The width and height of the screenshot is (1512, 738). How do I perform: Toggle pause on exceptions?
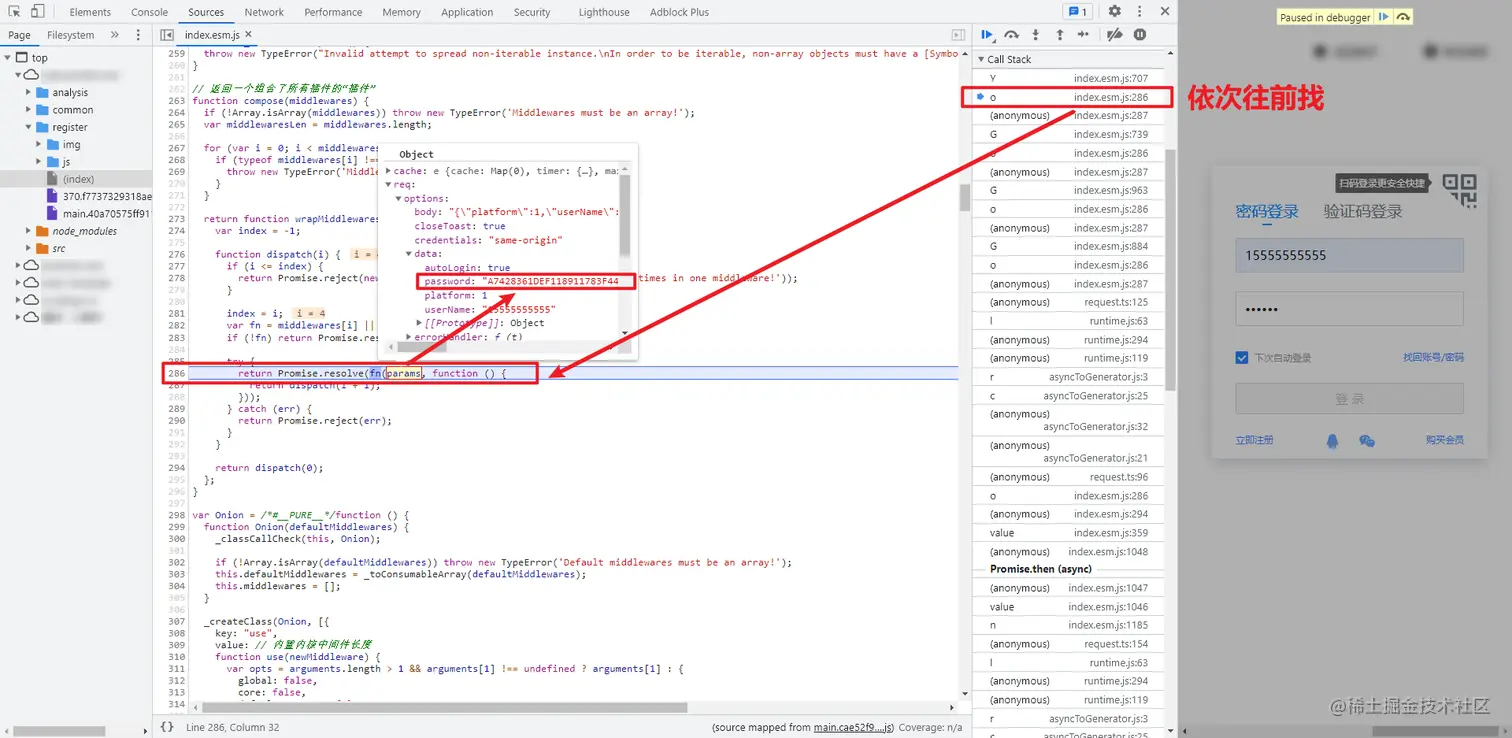point(1140,35)
